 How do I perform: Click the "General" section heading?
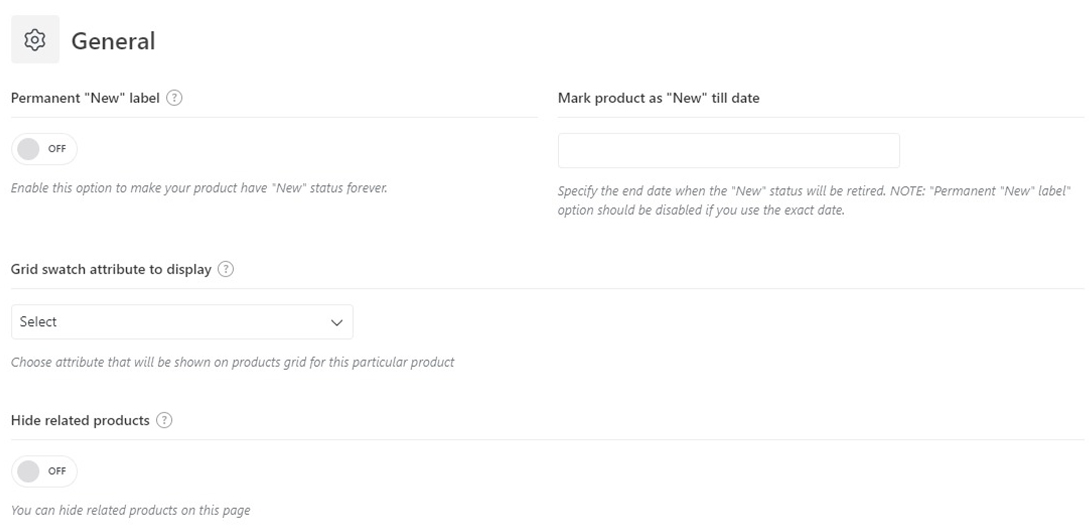point(113,41)
